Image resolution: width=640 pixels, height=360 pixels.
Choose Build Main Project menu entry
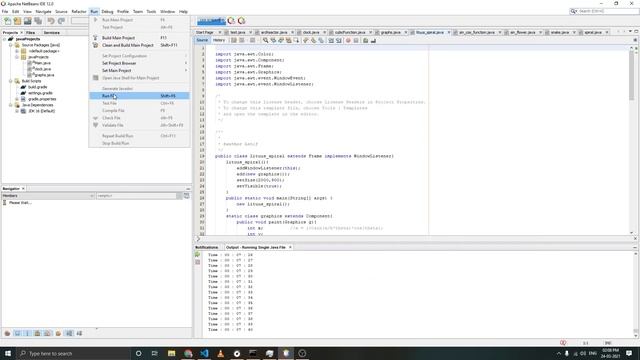coord(139,38)
